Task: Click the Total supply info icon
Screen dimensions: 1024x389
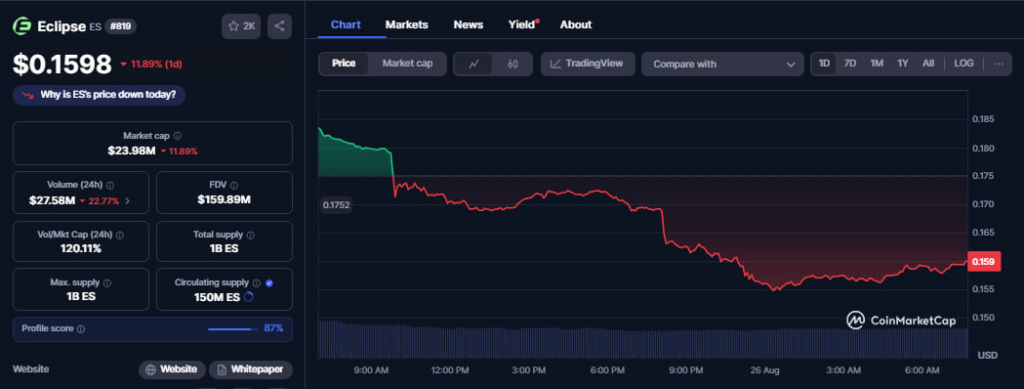Action: click(251, 234)
